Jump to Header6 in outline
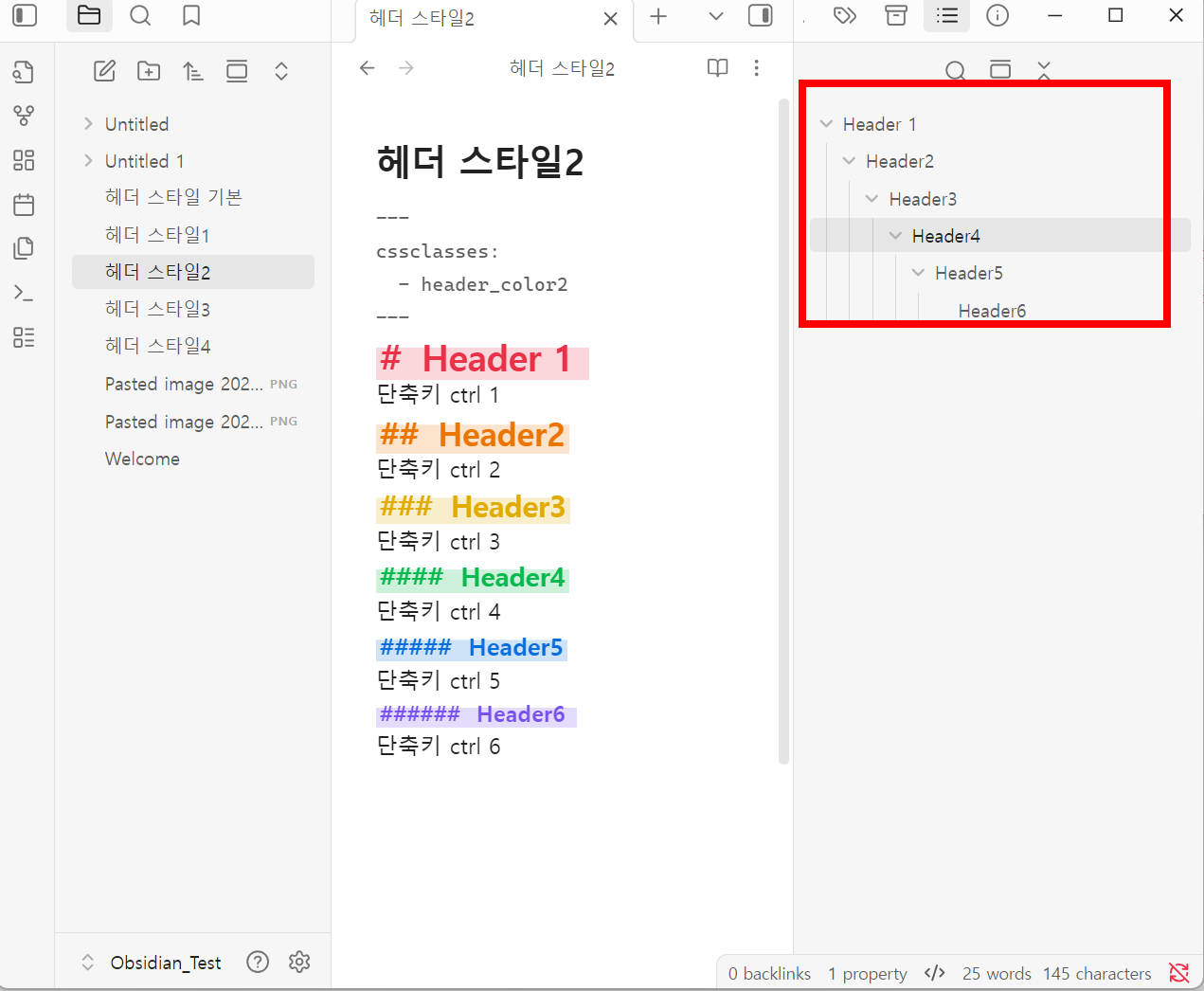 992,311
